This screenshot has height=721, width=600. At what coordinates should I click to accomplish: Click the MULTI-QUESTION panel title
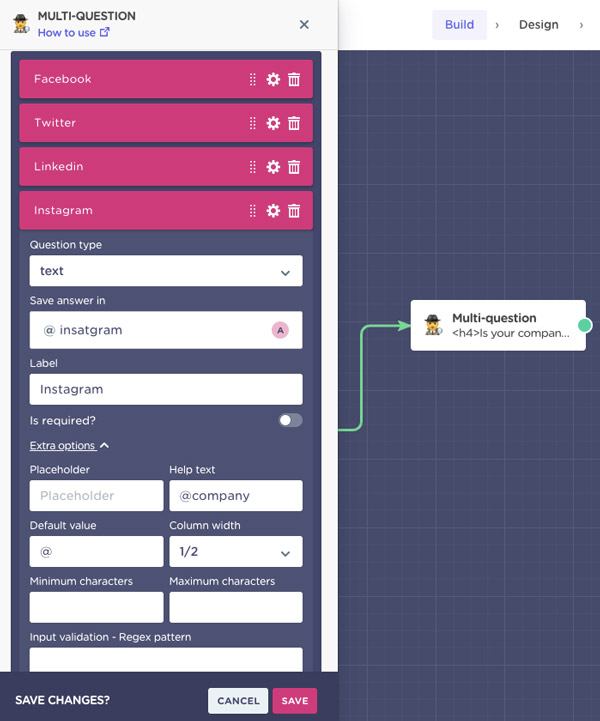point(86,16)
